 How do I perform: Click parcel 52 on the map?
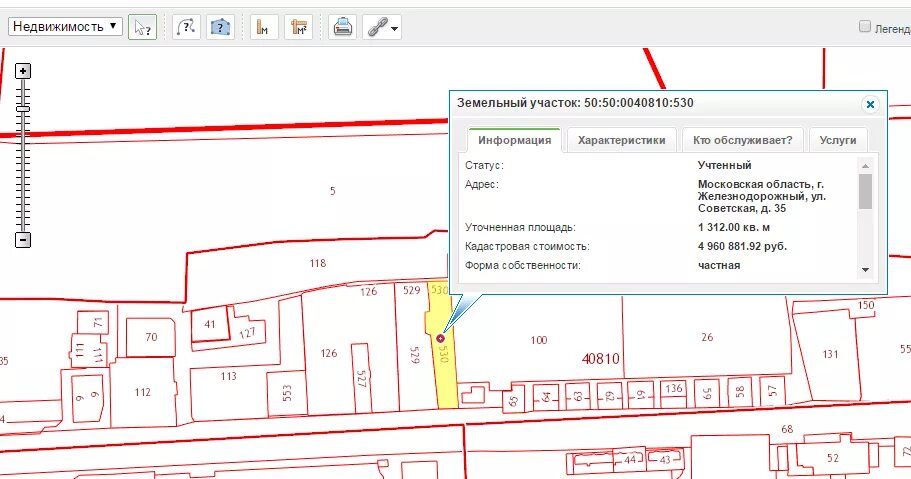833,458
